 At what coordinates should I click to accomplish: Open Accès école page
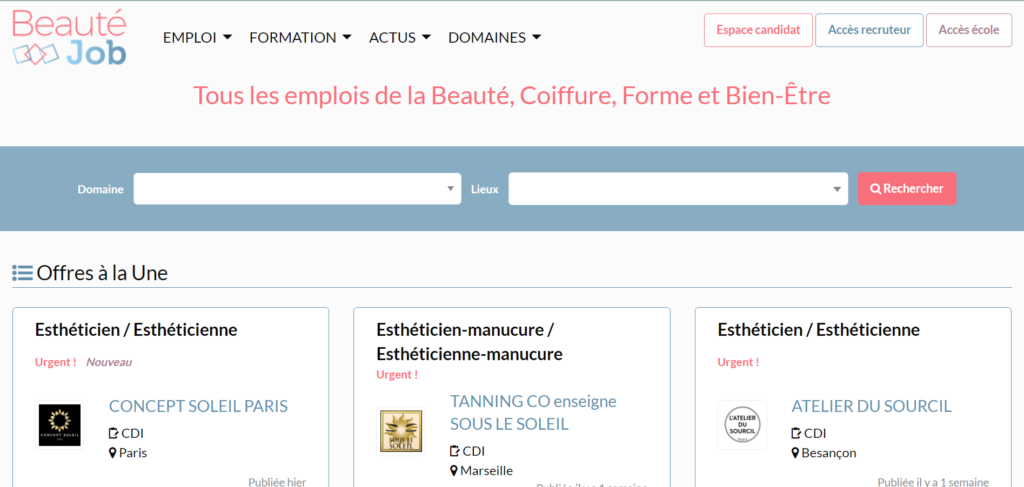click(969, 30)
